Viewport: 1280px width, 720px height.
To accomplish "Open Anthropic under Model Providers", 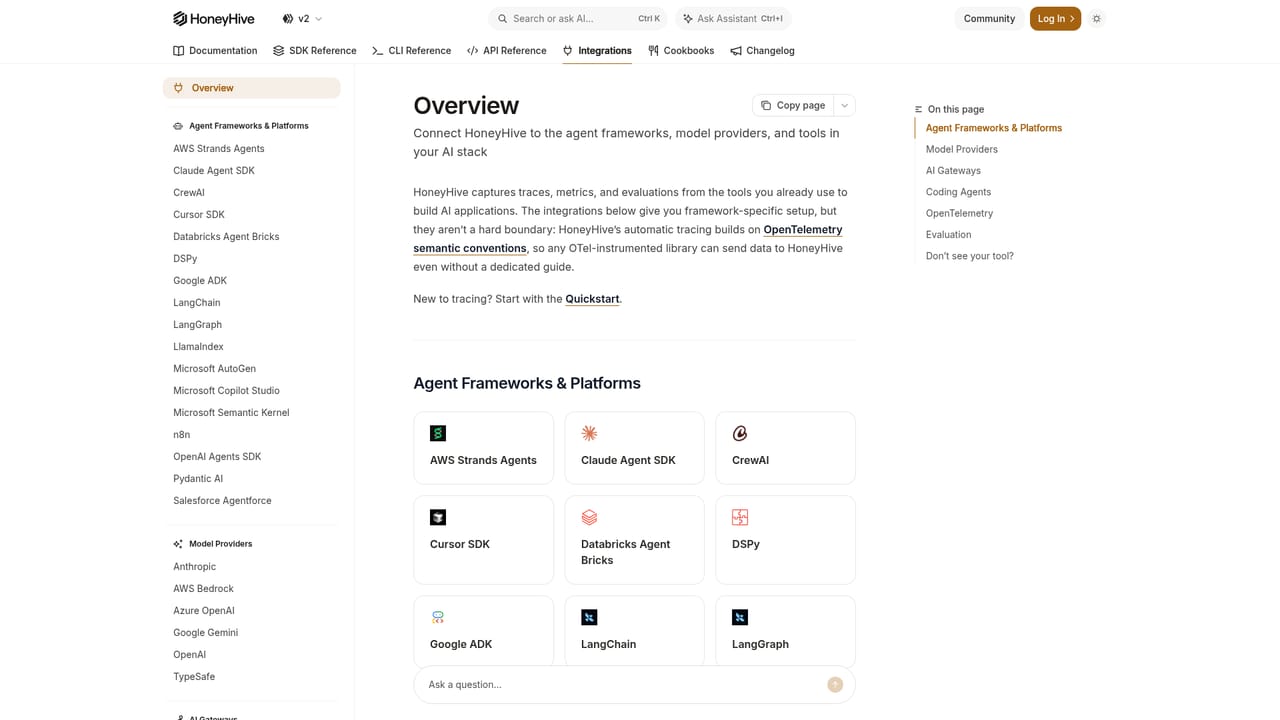I will [194, 566].
